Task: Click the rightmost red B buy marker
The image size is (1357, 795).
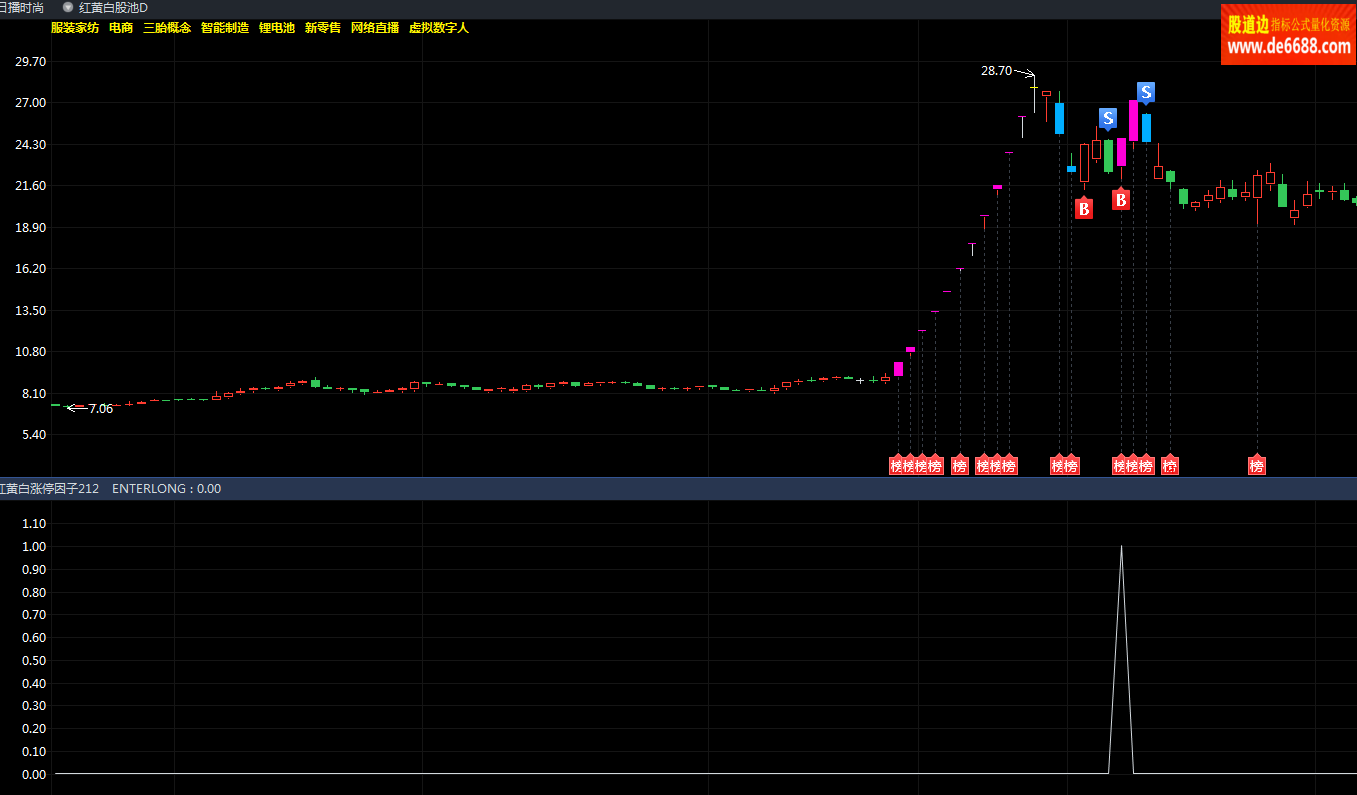Action: pos(1121,200)
